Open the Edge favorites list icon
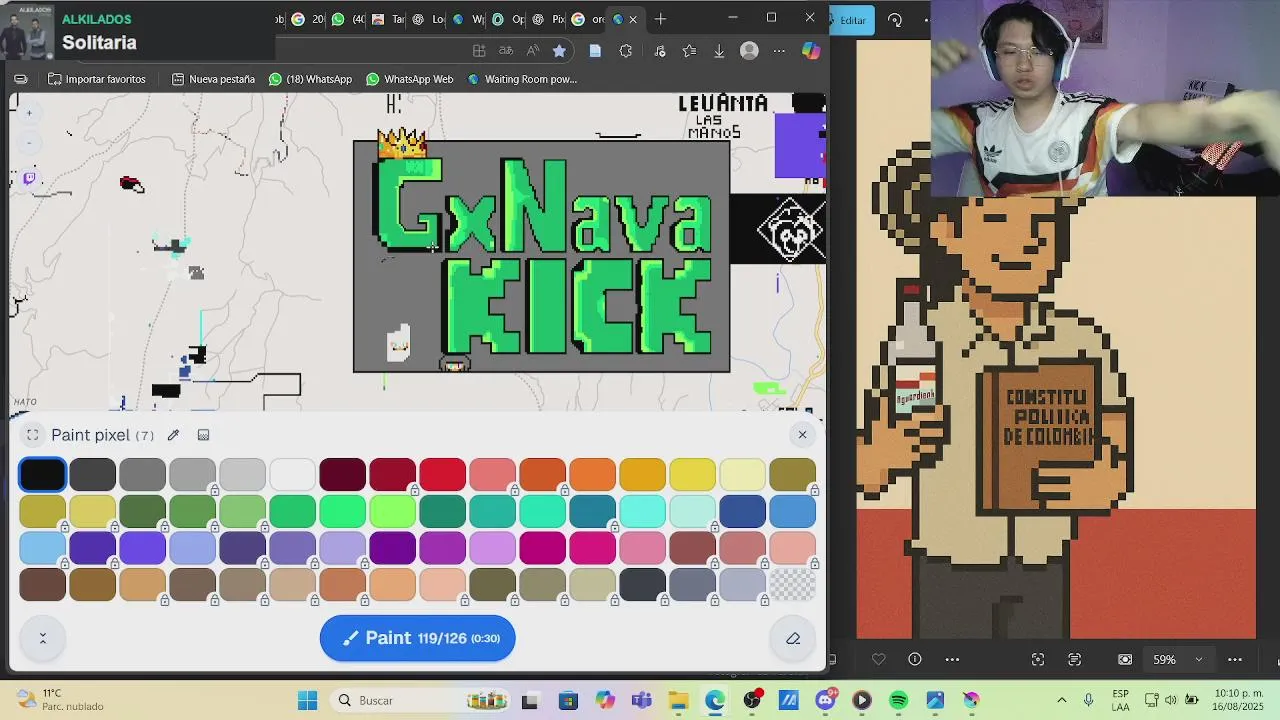1280x720 pixels. click(689, 51)
